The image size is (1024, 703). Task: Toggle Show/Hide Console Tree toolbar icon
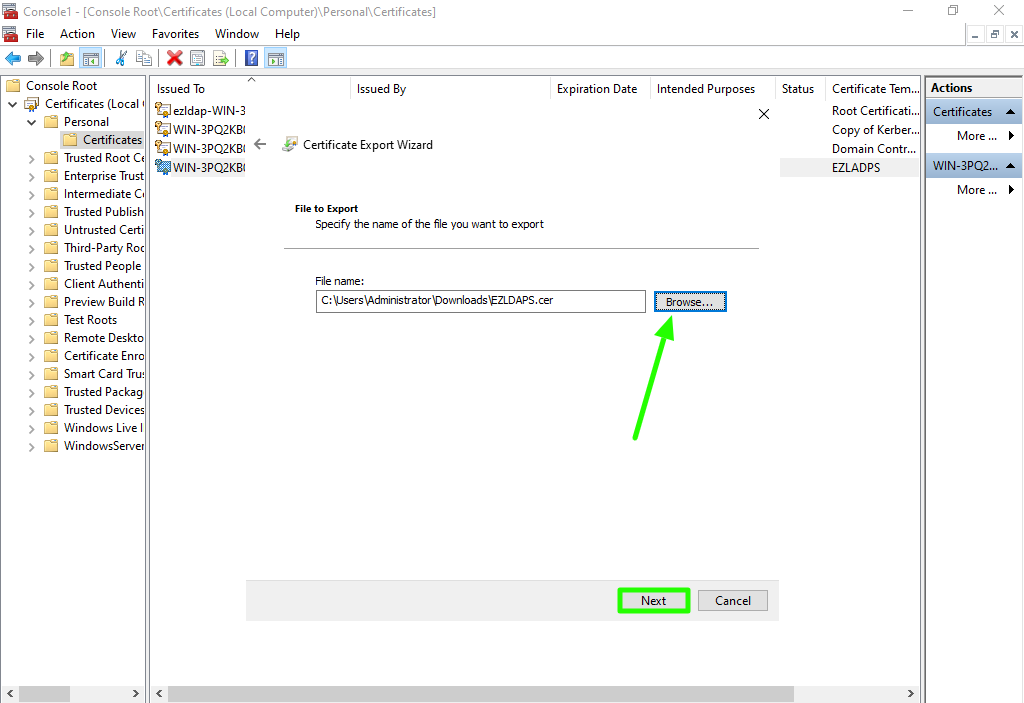(x=90, y=59)
